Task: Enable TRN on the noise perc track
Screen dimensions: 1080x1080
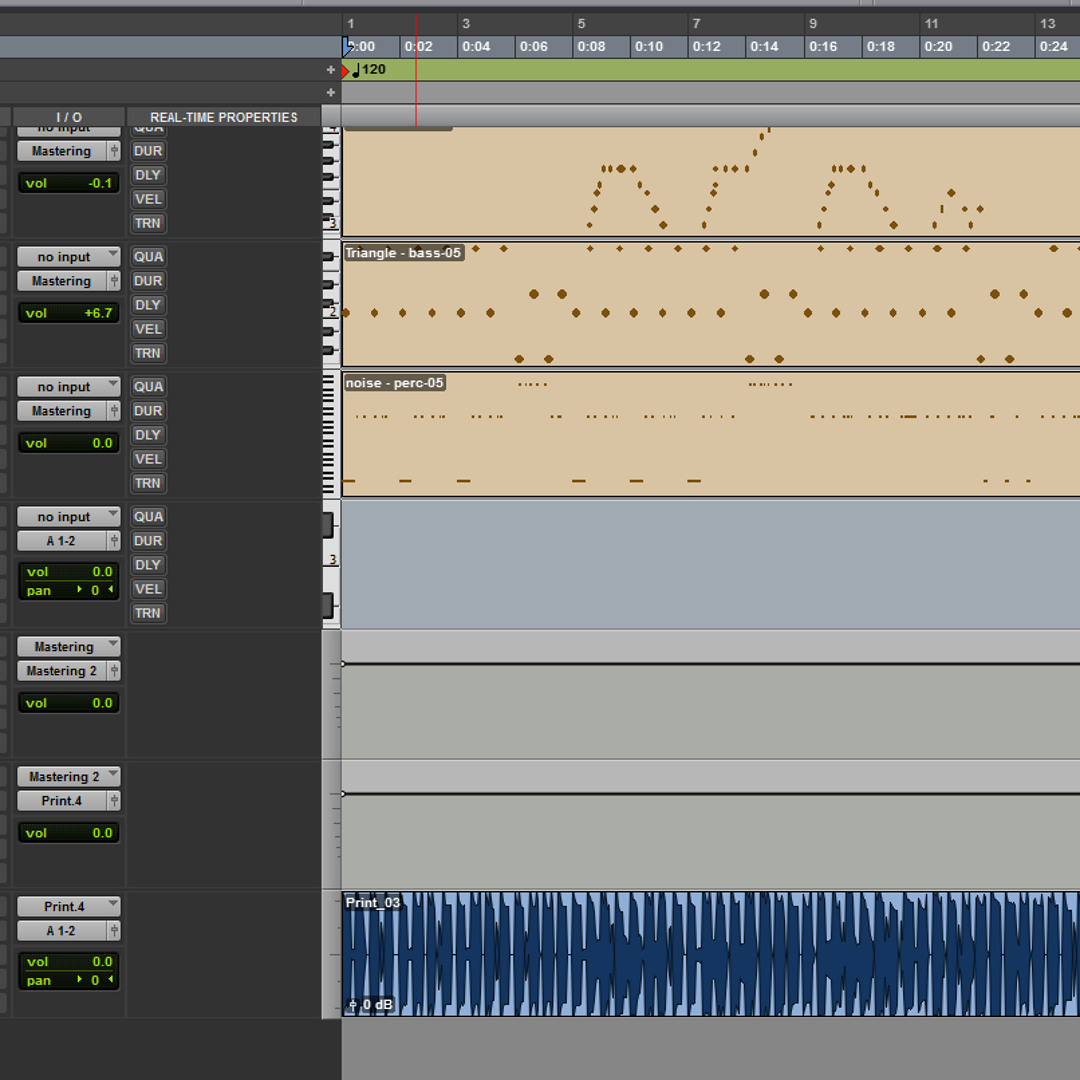Action: [x=148, y=484]
